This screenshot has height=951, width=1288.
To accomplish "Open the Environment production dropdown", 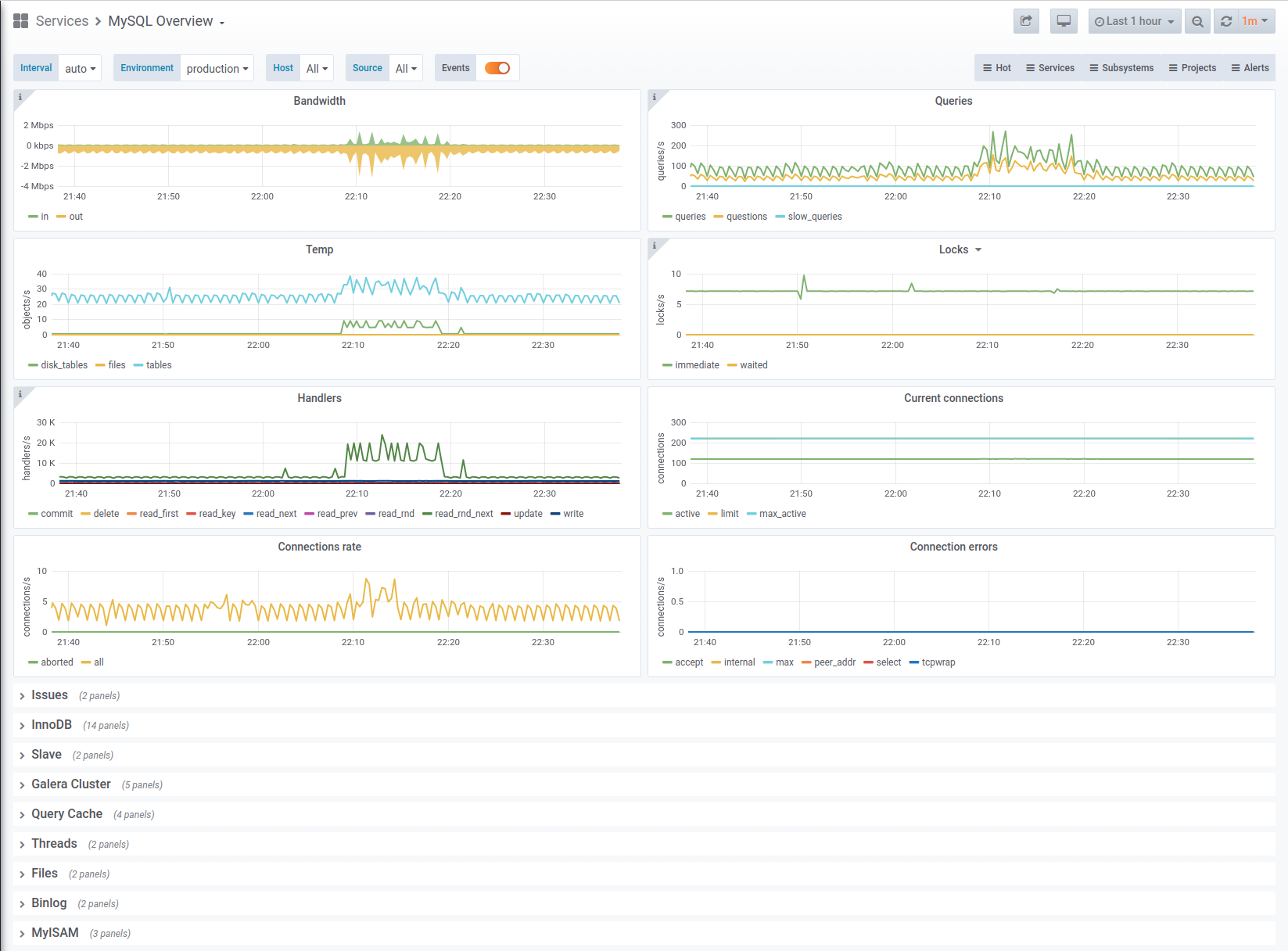I will [217, 68].
